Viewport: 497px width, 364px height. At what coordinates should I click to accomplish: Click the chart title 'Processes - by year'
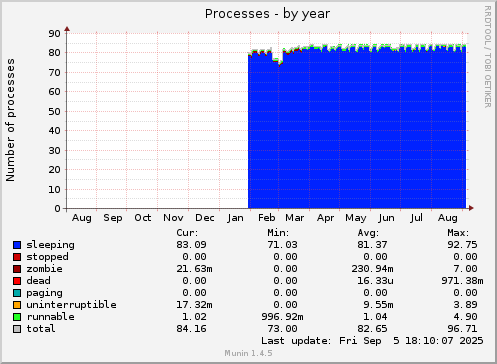tap(267, 14)
